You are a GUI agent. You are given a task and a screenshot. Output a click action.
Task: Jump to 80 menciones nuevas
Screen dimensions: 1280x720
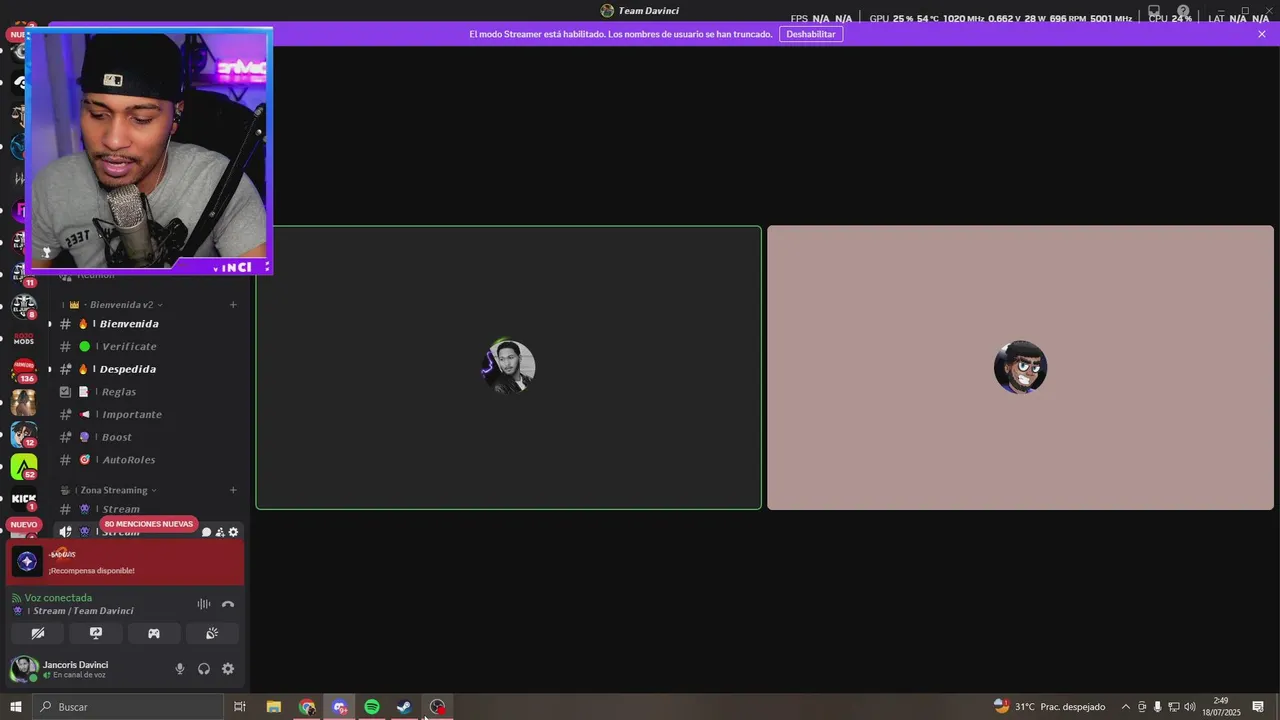(149, 524)
